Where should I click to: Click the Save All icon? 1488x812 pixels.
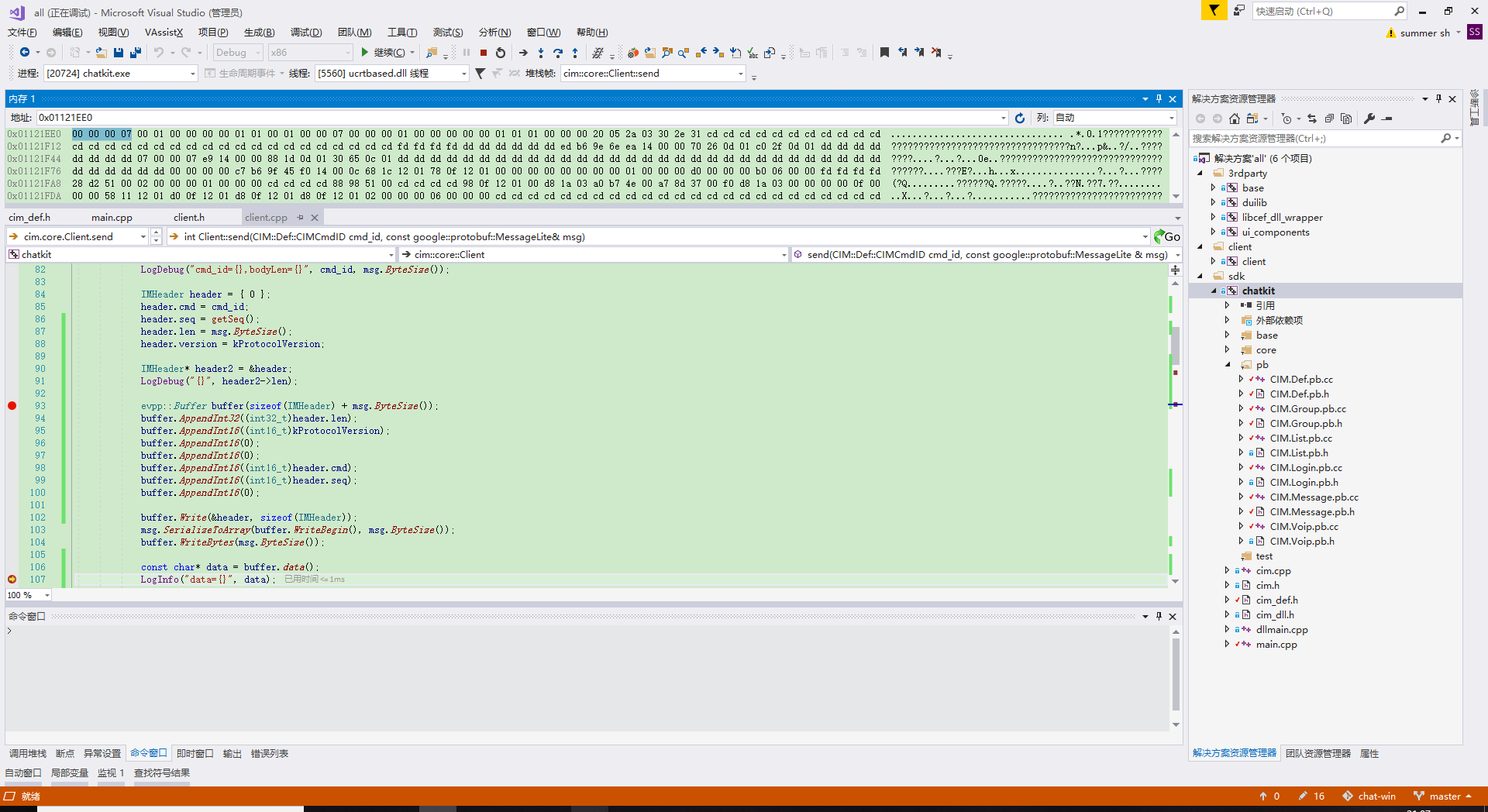point(136,53)
